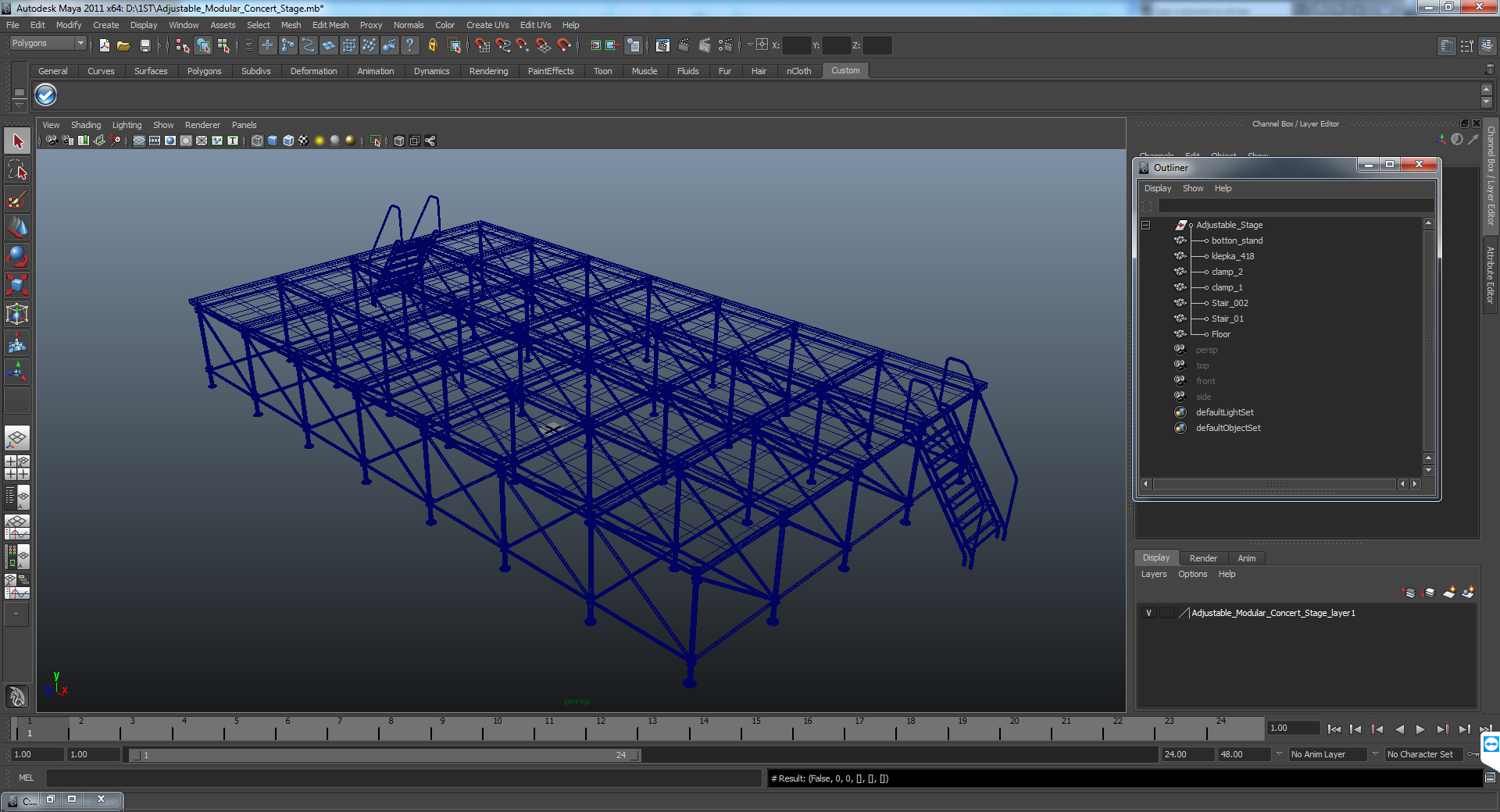Click the auto keyframe key icon
This screenshot has height=812, width=1500.
(x=1473, y=754)
